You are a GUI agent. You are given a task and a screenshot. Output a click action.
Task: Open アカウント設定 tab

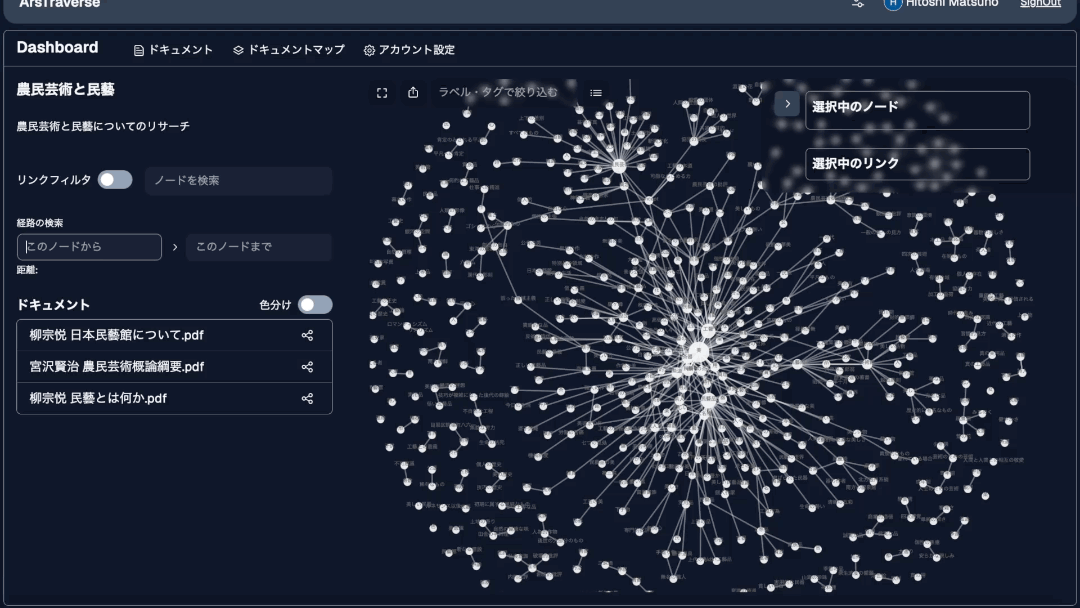click(x=409, y=50)
